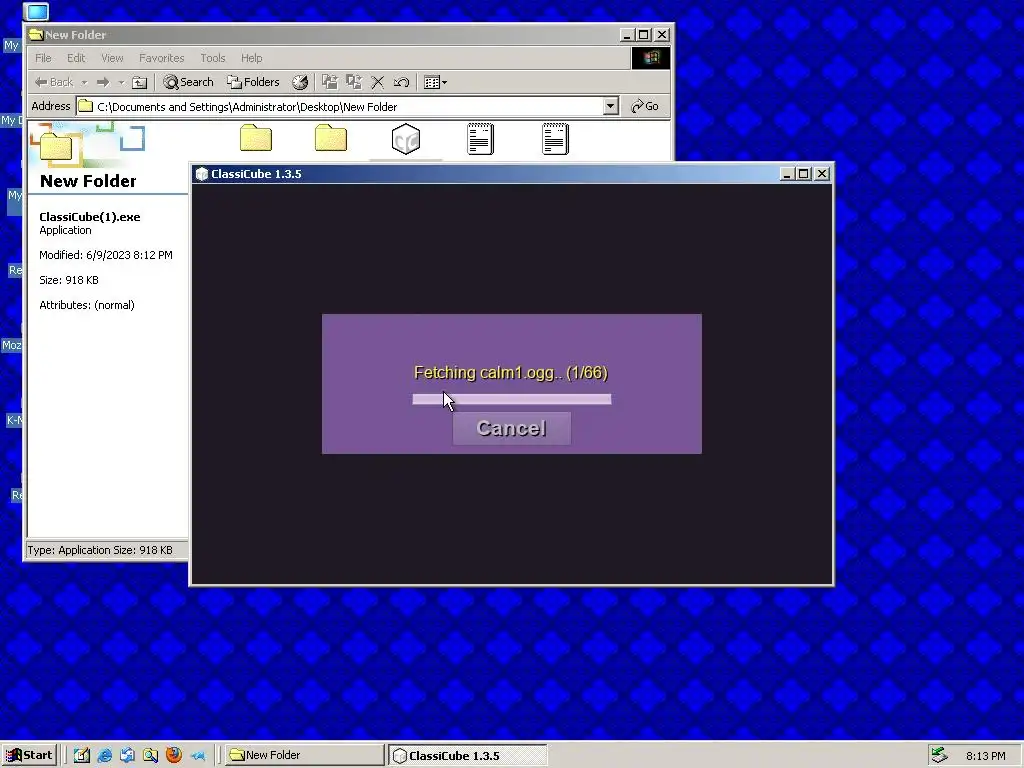Select the ClassiCube cube application icon
This screenshot has height=768, width=1024.
(406, 139)
